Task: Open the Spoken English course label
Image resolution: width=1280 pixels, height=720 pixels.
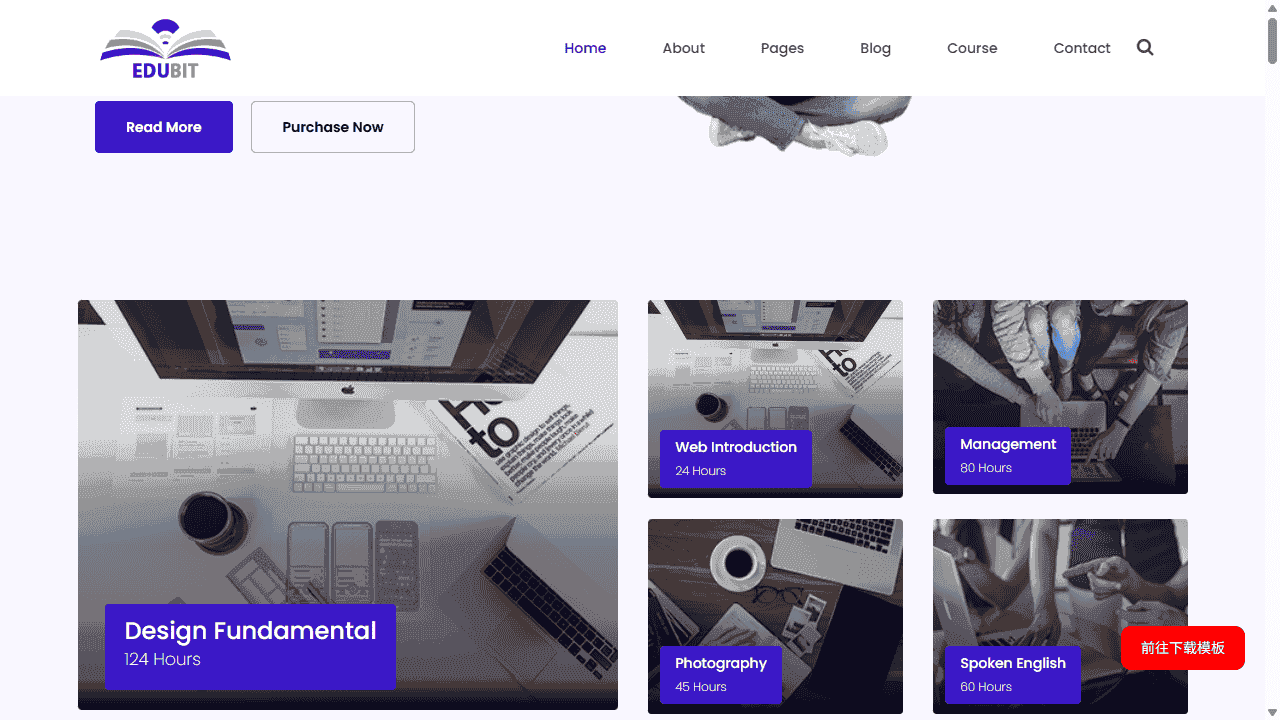Action: 1012,674
